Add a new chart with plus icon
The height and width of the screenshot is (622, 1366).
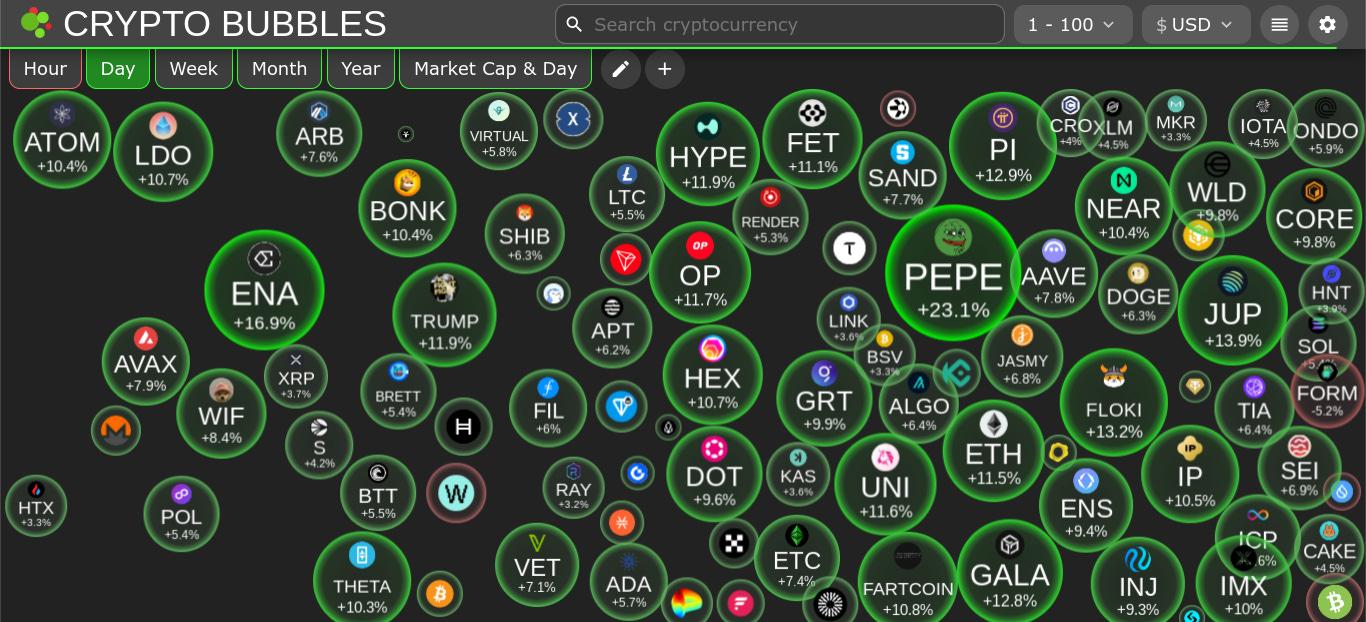click(x=665, y=69)
